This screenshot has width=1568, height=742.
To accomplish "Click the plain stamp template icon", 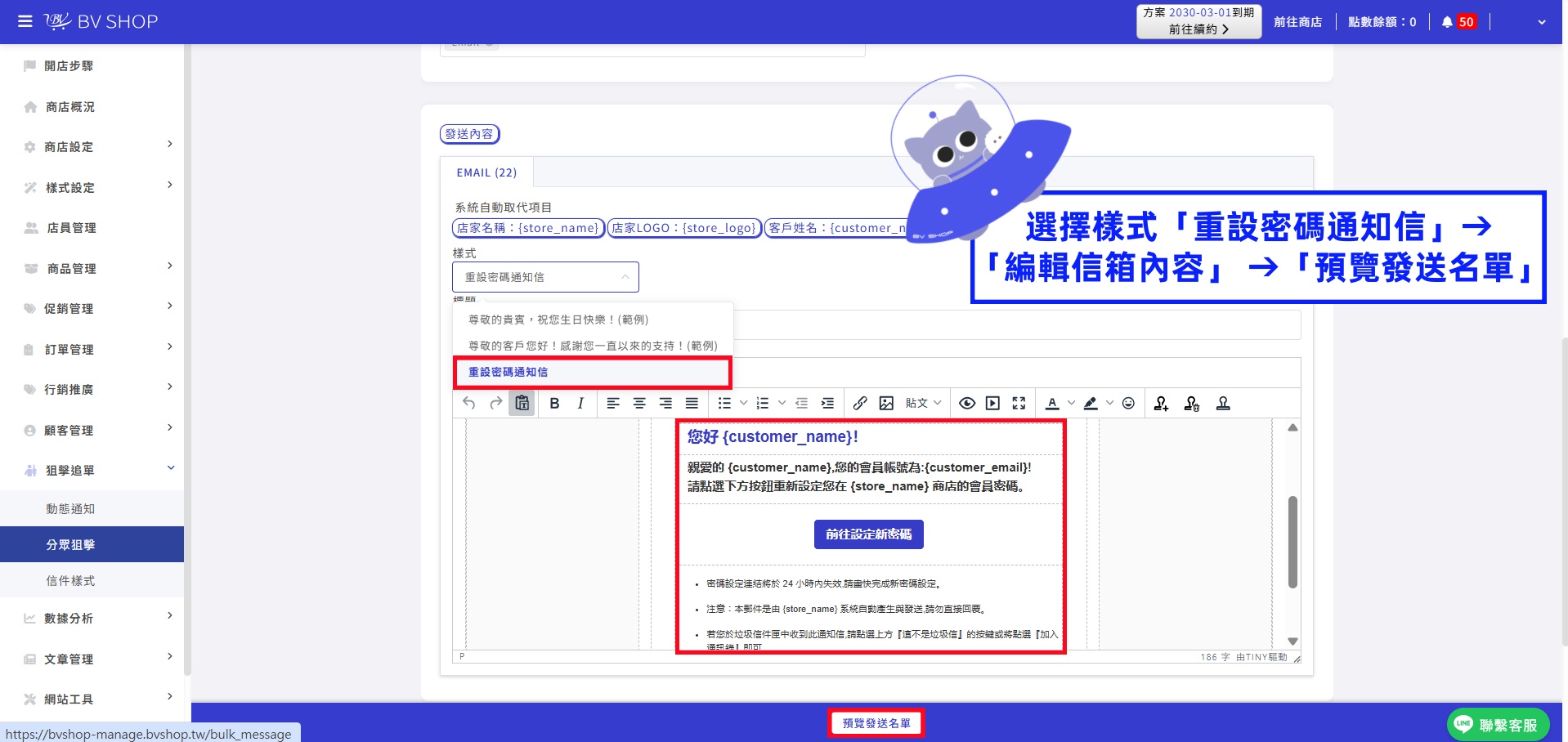I will [x=1223, y=403].
